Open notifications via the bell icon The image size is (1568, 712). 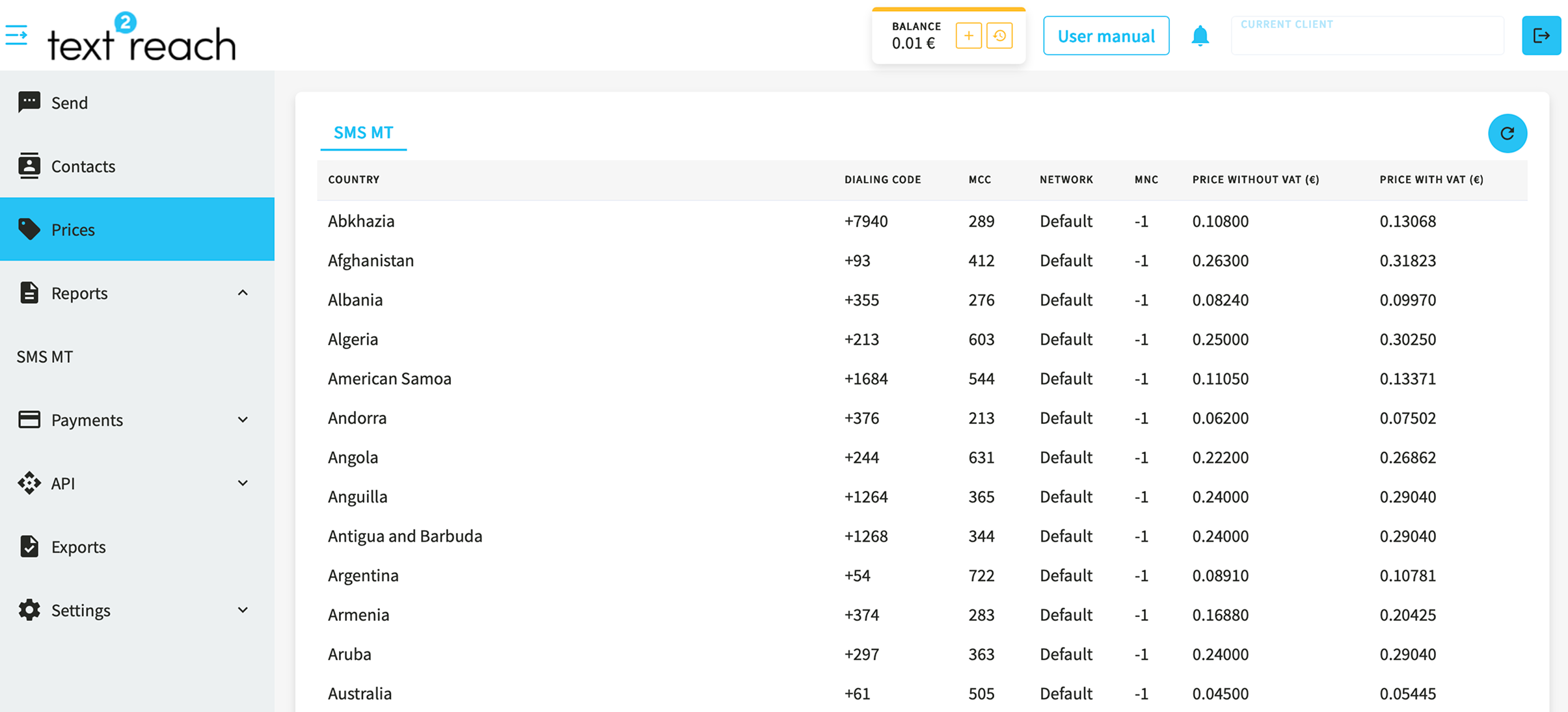[x=1200, y=36]
